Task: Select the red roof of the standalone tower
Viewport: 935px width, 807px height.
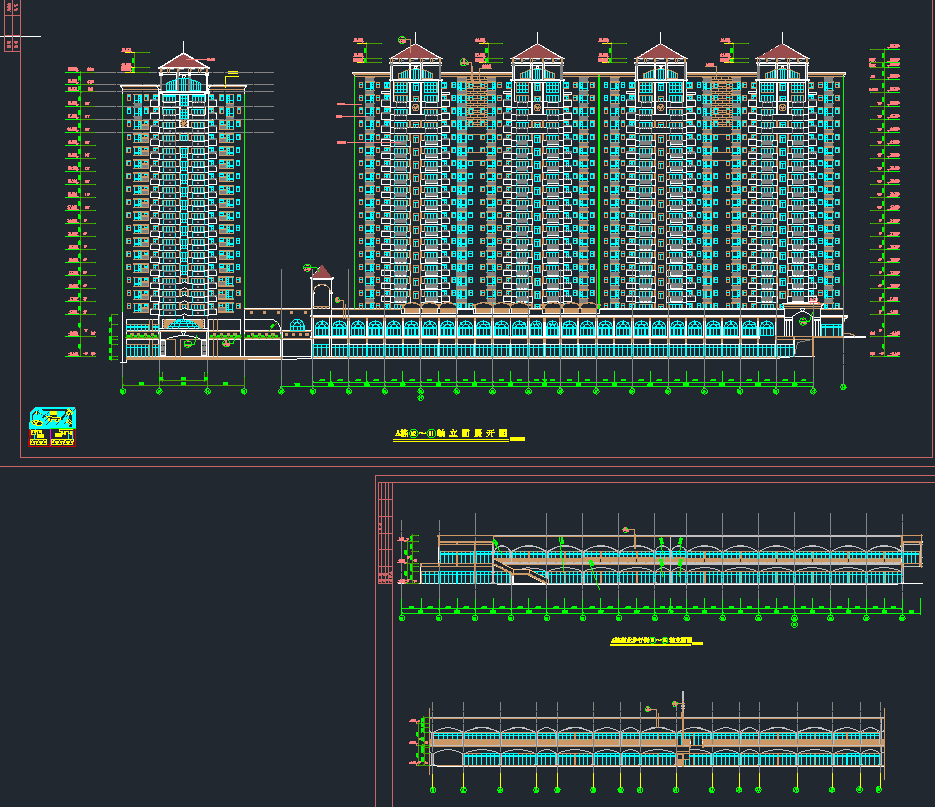Action: coord(184,61)
